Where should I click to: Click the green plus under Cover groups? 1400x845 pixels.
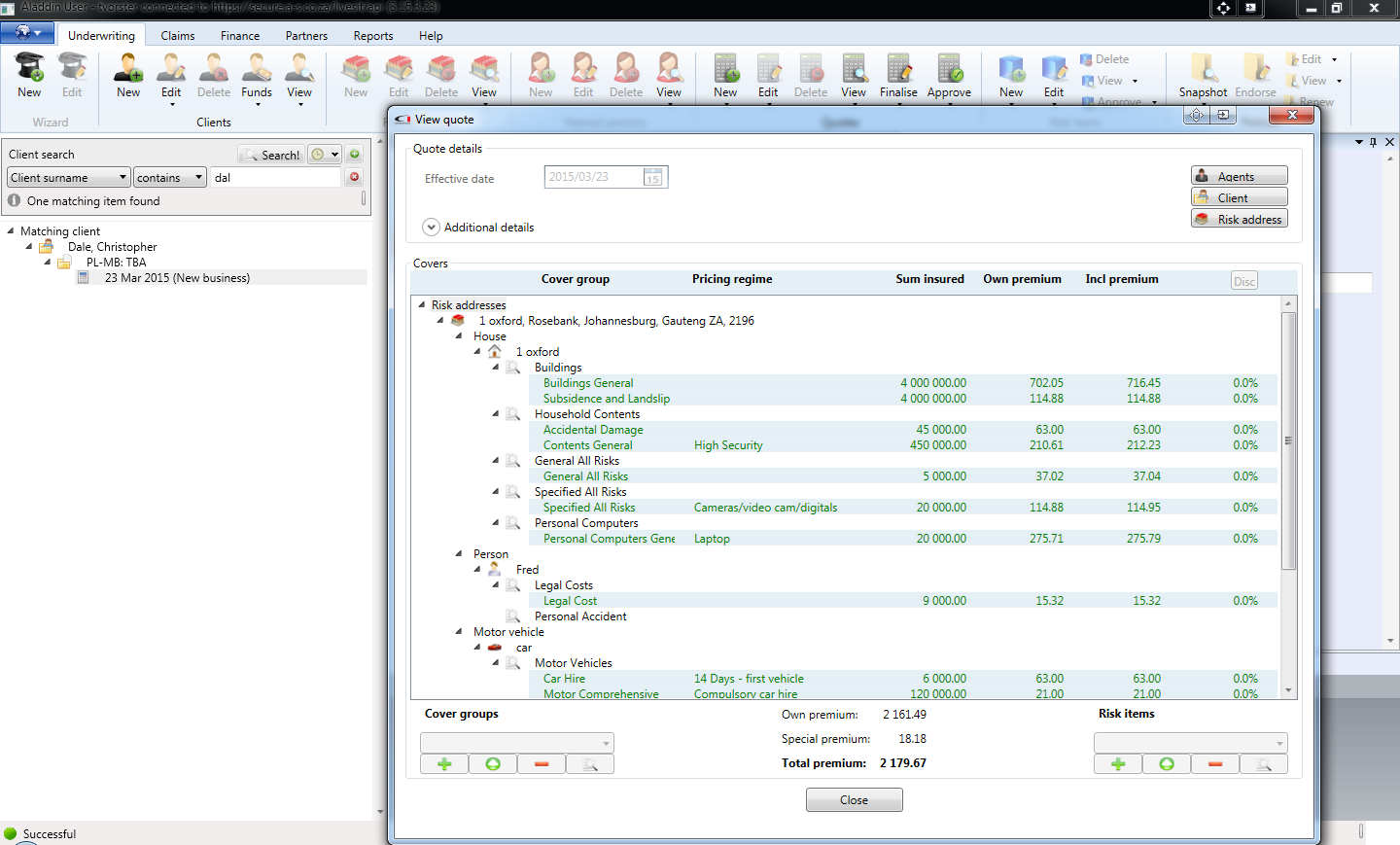(444, 764)
